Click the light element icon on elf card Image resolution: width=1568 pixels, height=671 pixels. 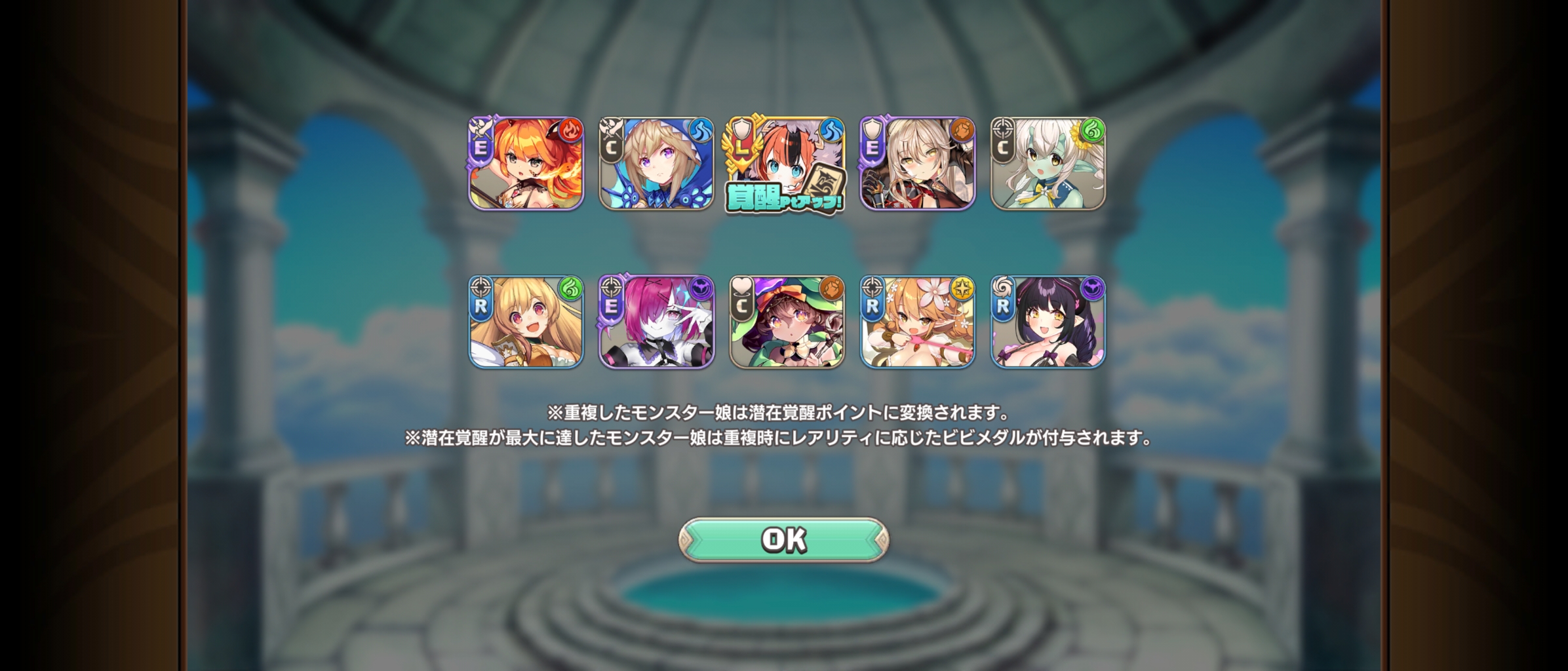pos(962,288)
